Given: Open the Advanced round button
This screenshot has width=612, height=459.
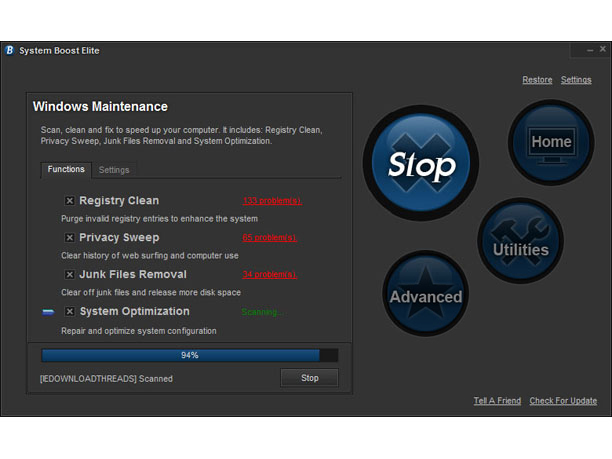Looking at the screenshot, I should tap(425, 293).
